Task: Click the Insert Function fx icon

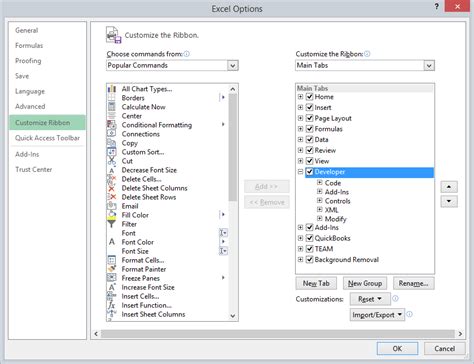Action: [112, 305]
